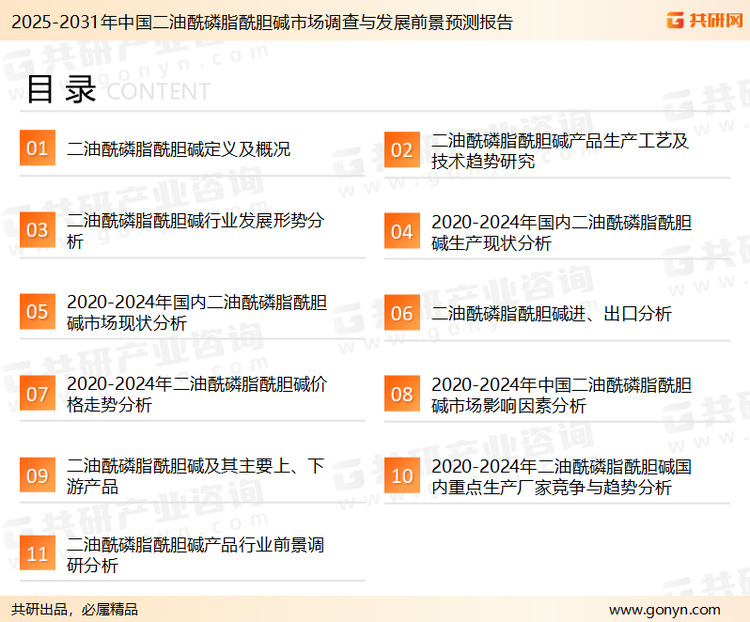Open chapter 二油酰磷脂酰胆碱产品生产工艺及技术趋势研究
750x622 pixels.
pyautogui.click(x=560, y=151)
